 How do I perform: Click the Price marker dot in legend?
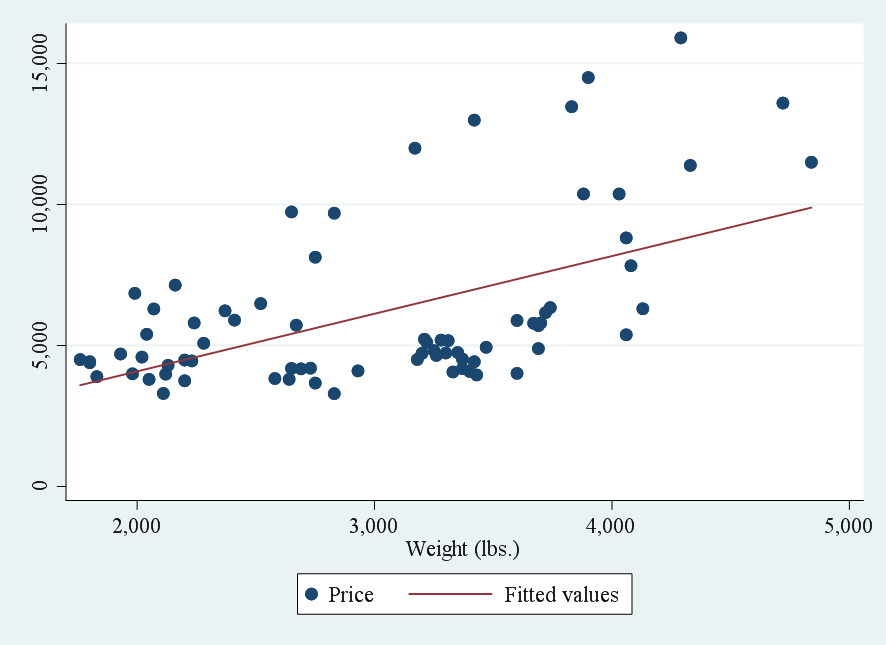pyautogui.click(x=311, y=595)
